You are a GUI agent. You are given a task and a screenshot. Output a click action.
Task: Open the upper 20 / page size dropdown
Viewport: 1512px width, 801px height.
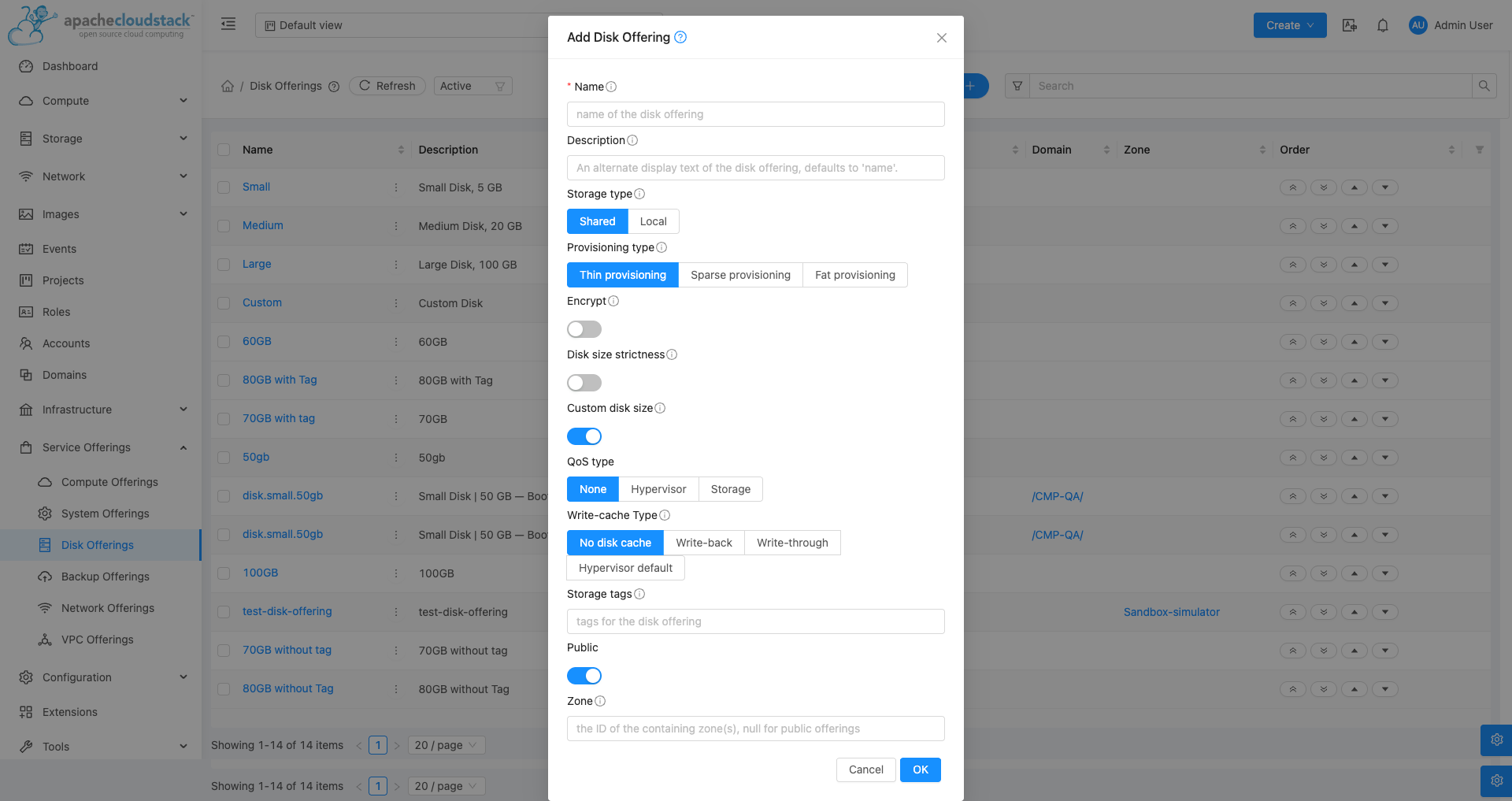coord(447,745)
